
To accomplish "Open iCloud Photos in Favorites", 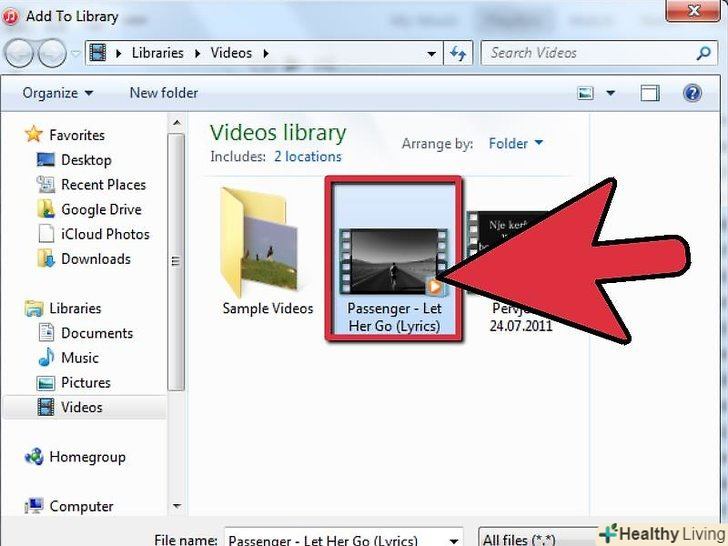I will point(93,234).
